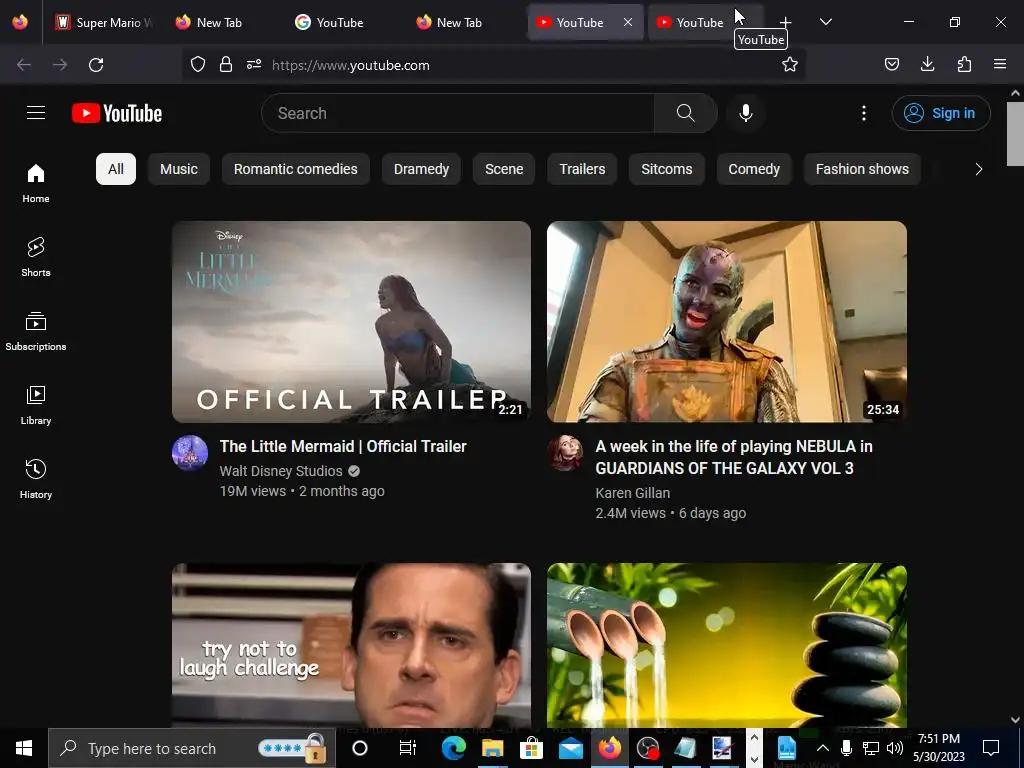The image size is (1024, 768).
Task: Click the search magnifier button
Action: pyautogui.click(x=685, y=113)
